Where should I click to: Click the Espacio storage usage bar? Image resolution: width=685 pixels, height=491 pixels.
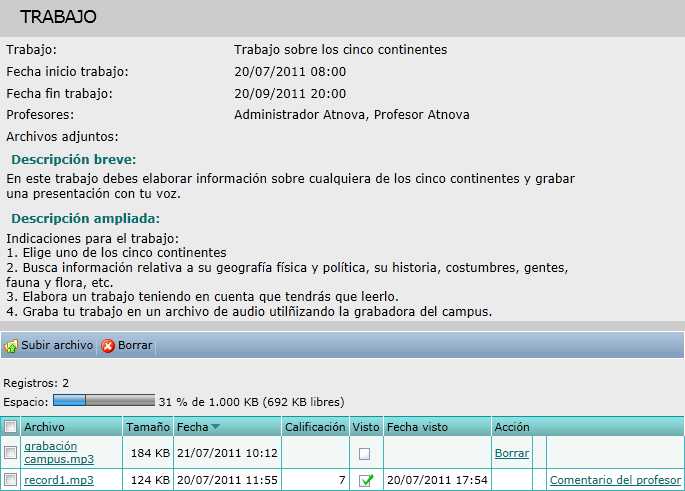click(104, 400)
